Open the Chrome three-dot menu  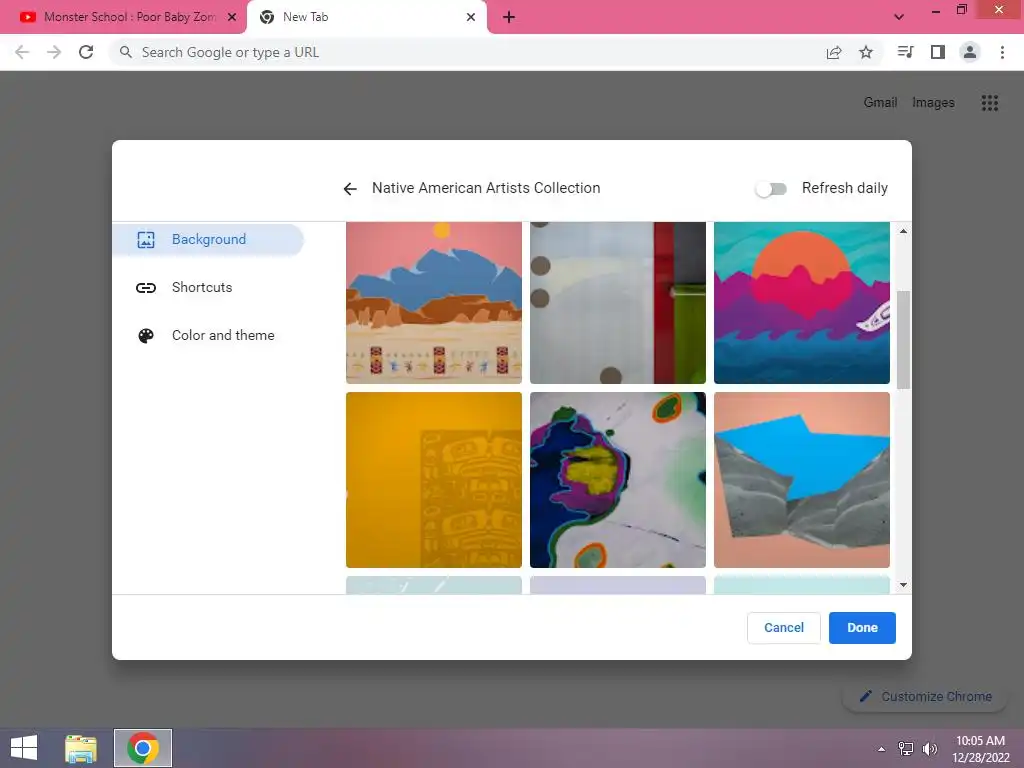coord(1002,52)
